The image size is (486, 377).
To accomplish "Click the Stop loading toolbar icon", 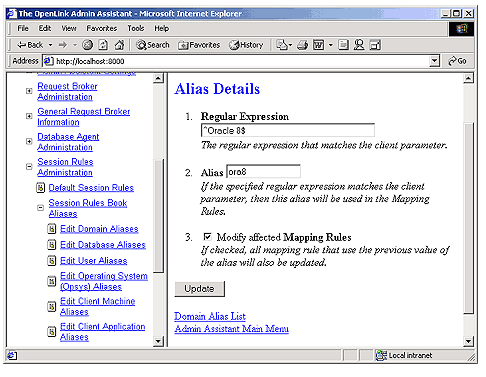I will click(x=87, y=45).
